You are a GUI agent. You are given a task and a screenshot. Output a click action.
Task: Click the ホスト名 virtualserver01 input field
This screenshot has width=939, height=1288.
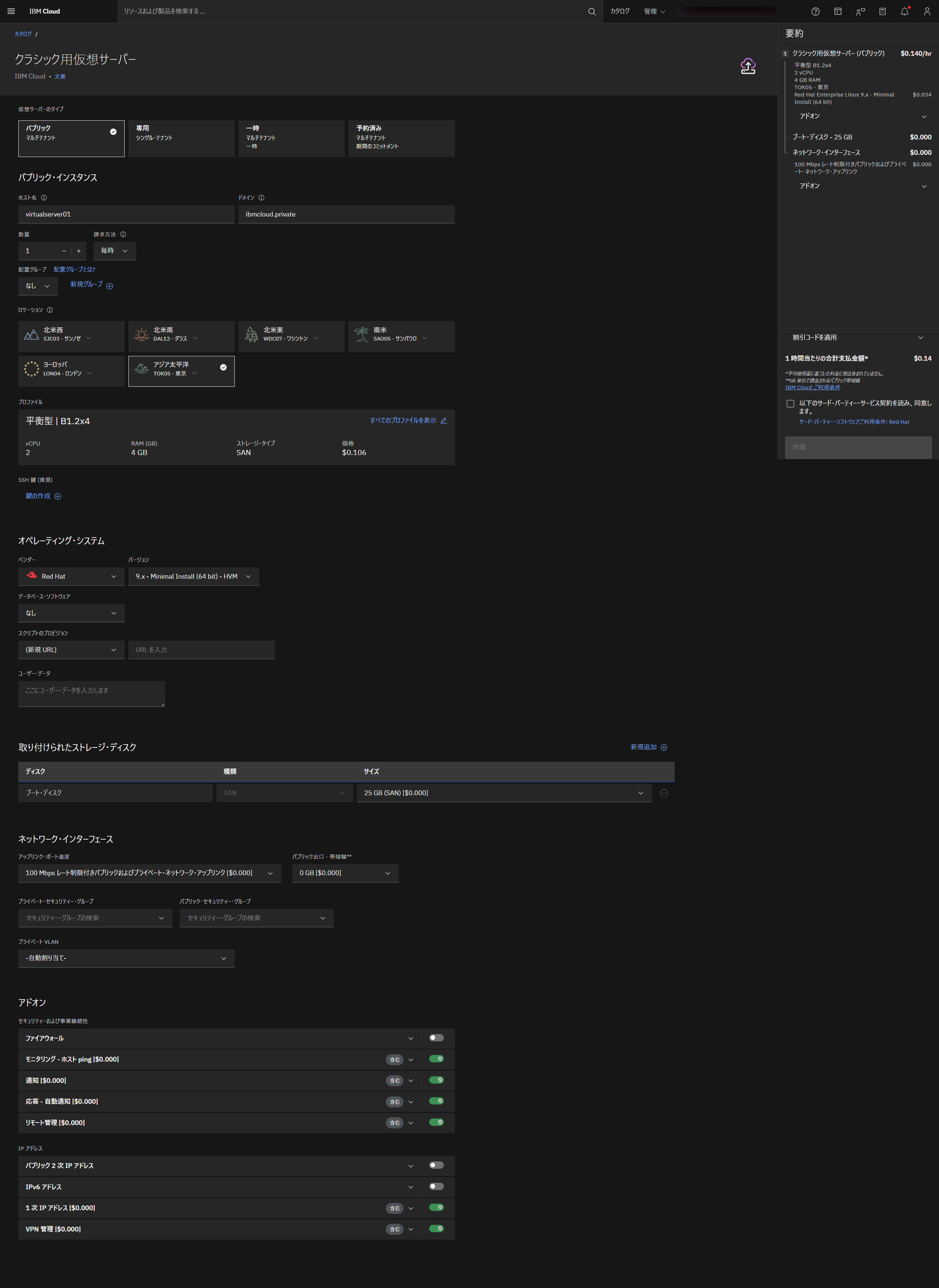126,214
